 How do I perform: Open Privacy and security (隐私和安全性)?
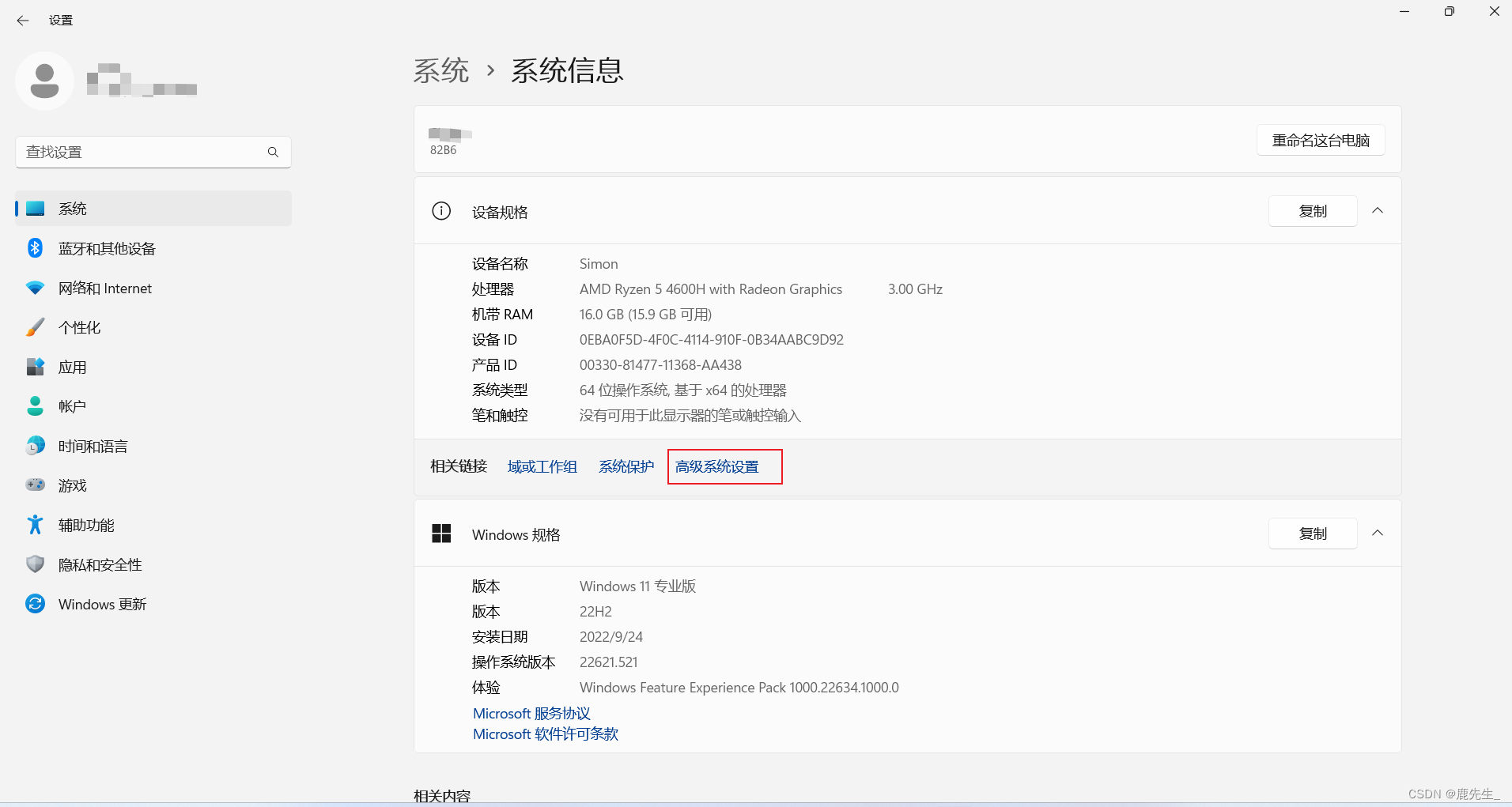100,565
